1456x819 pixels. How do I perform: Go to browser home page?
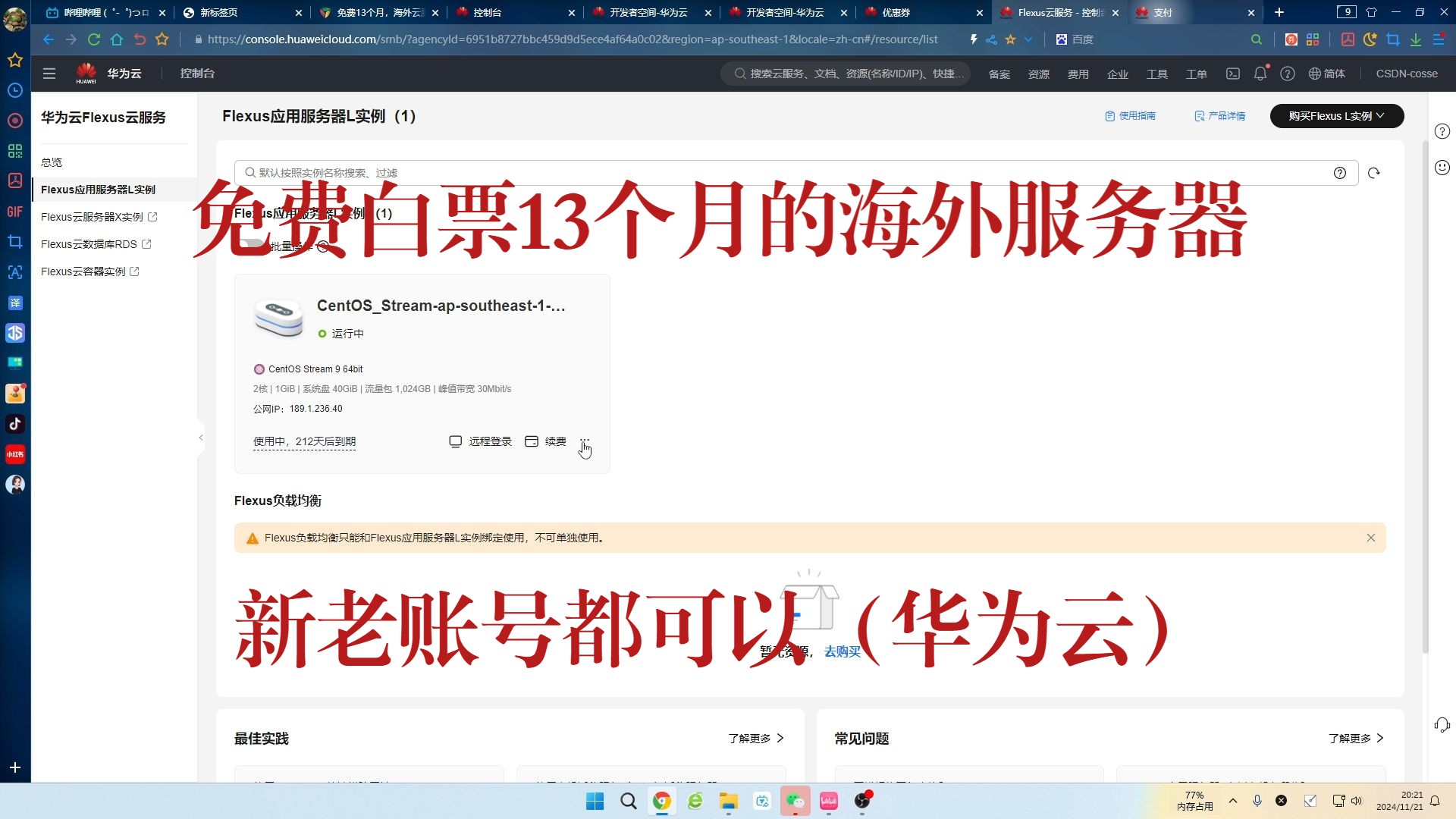[117, 39]
